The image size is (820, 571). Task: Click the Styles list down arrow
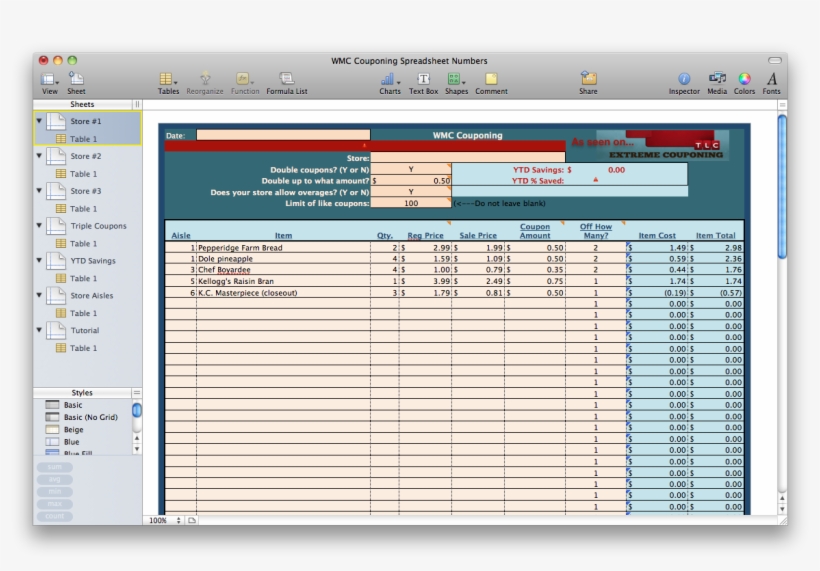pos(136,449)
